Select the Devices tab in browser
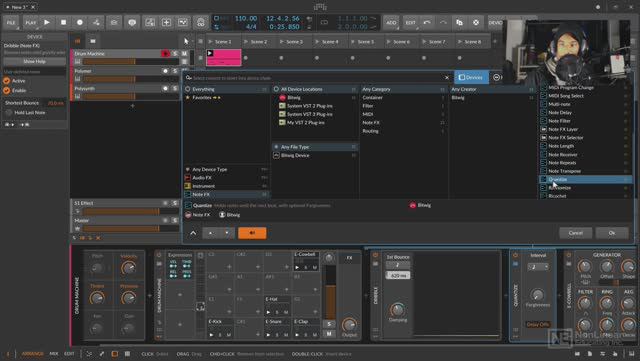640x361 pixels. 471,77
